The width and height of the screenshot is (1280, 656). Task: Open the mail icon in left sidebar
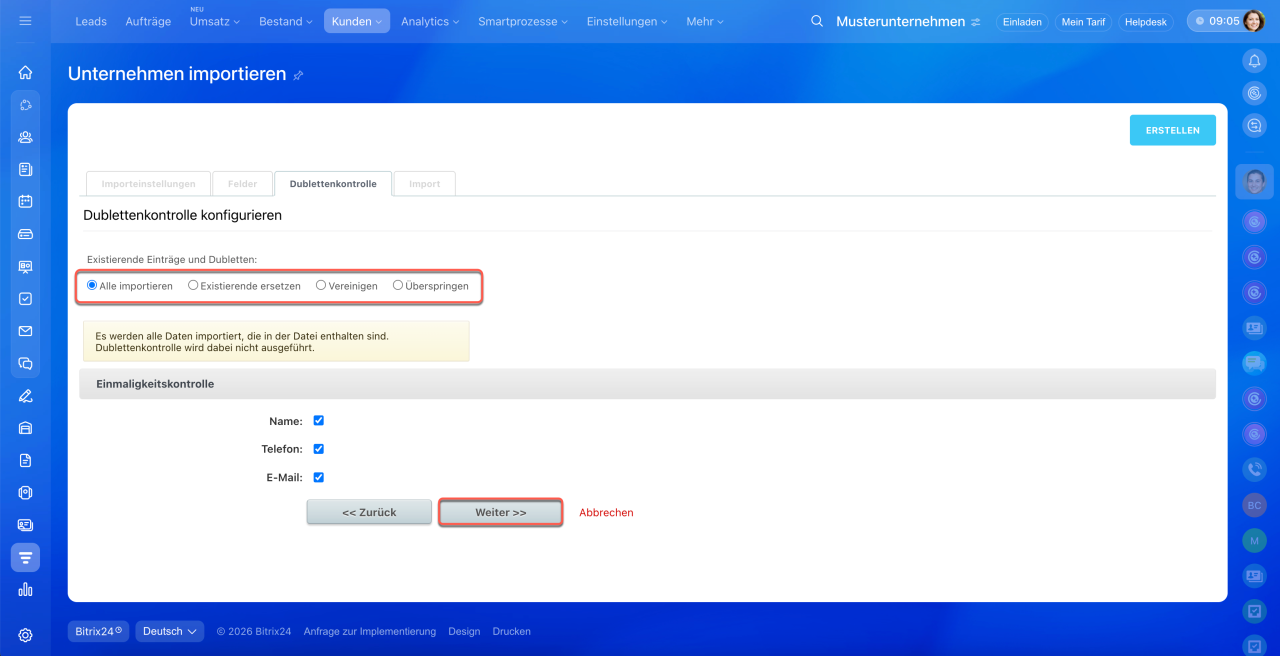[x=25, y=331]
